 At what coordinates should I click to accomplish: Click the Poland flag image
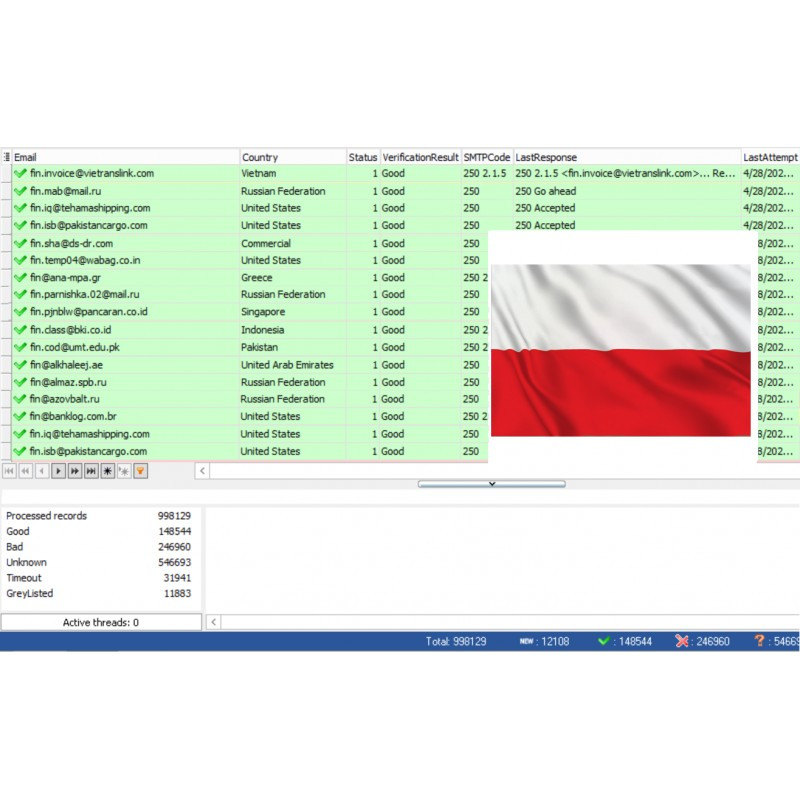(x=620, y=350)
